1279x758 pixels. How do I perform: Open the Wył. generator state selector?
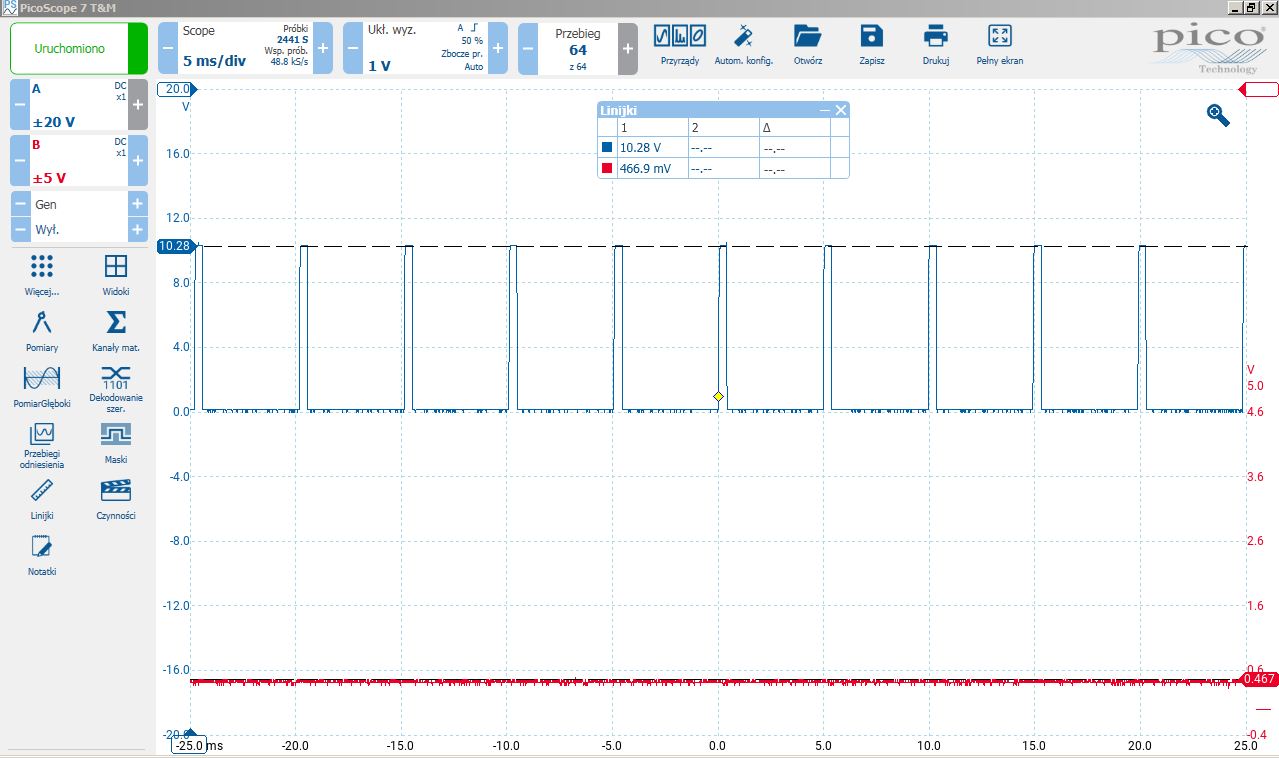[x=79, y=229]
